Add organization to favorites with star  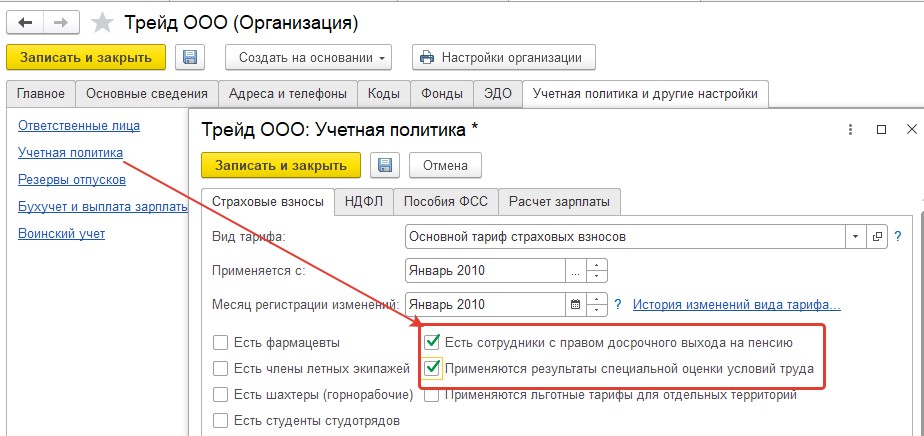click(x=103, y=23)
